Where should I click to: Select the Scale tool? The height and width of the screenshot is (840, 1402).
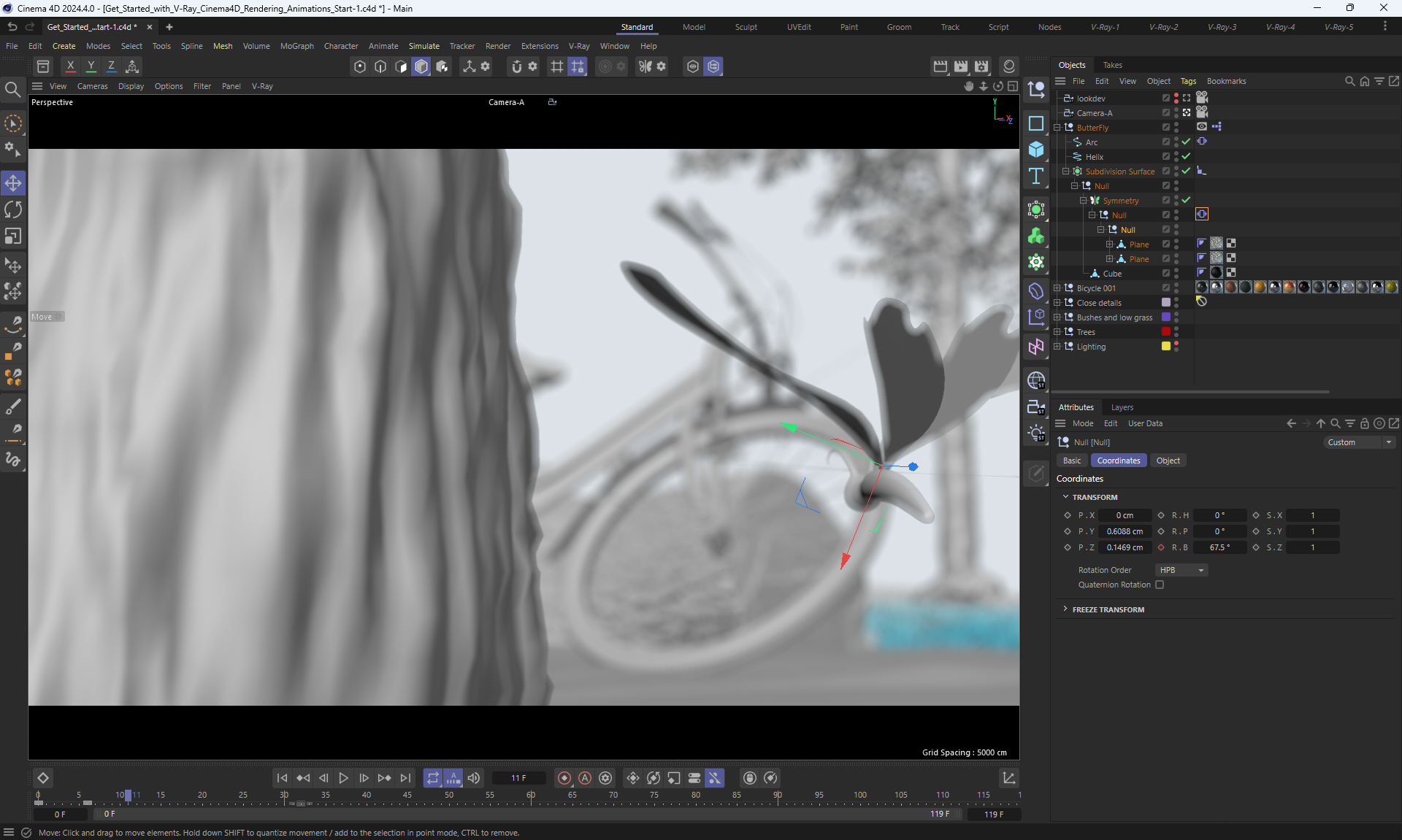pos(13,236)
